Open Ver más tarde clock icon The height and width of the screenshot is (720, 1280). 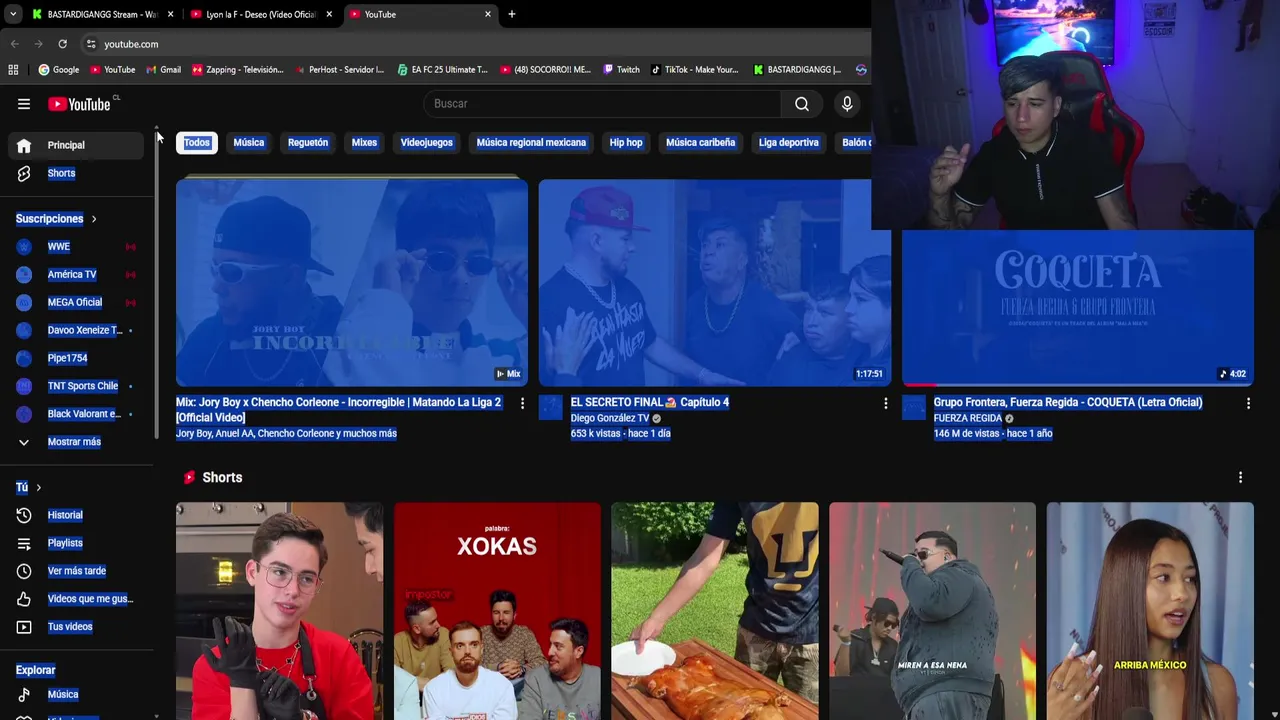pos(24,571)
